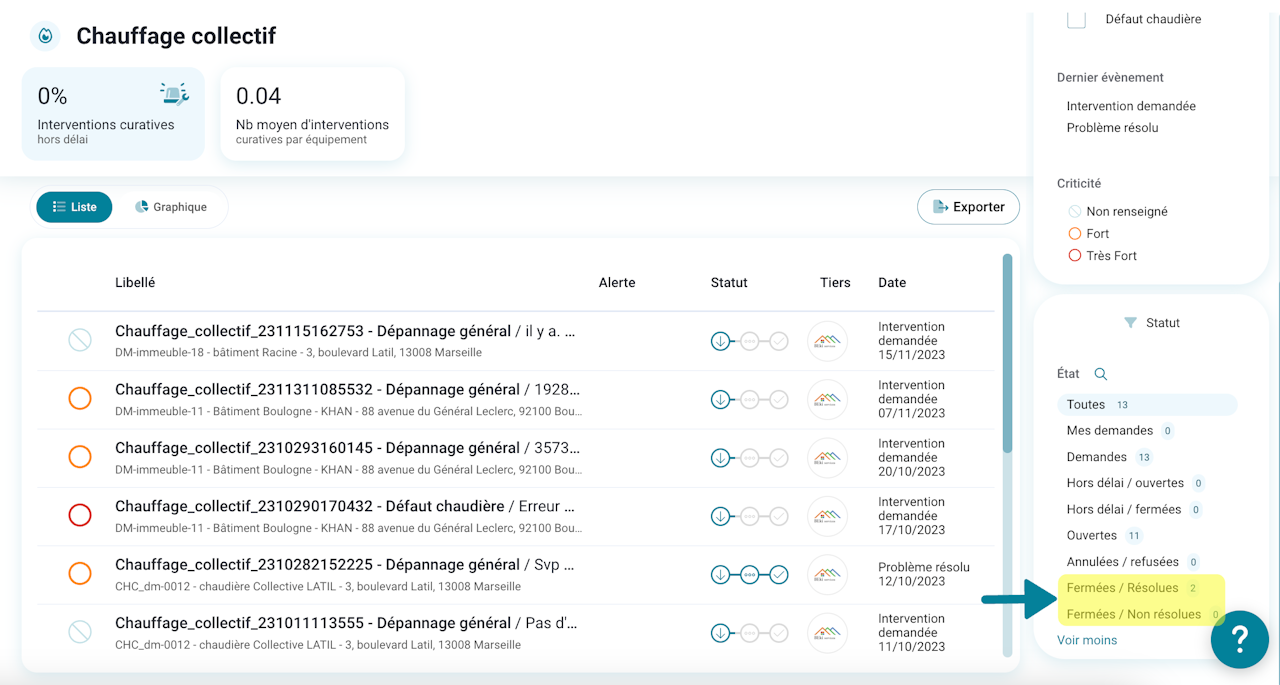Click status progress icon of Problème résolu row
The image size is (1280, 685).
pyautogui.click(x=749, y=574)
